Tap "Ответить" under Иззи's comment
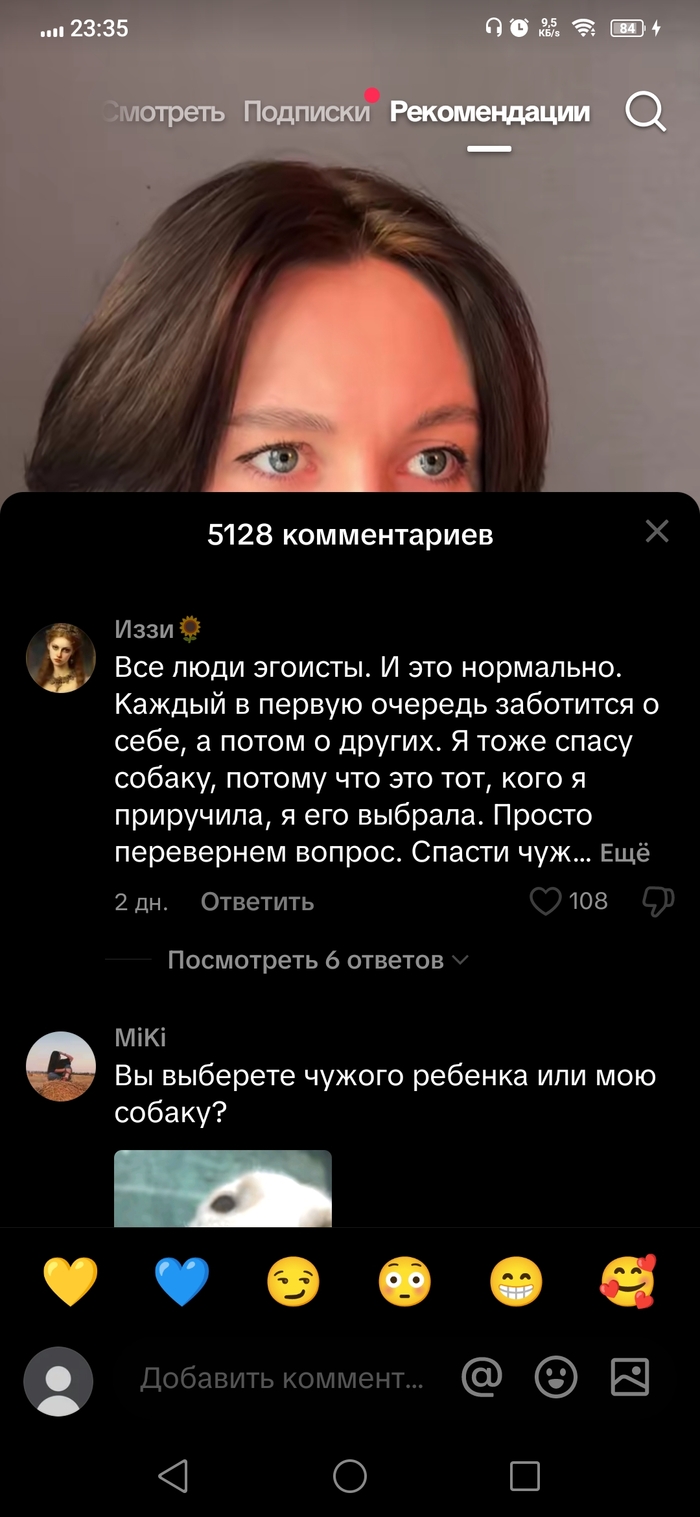This screenshot has width=700, height=1517. point(257,901)
